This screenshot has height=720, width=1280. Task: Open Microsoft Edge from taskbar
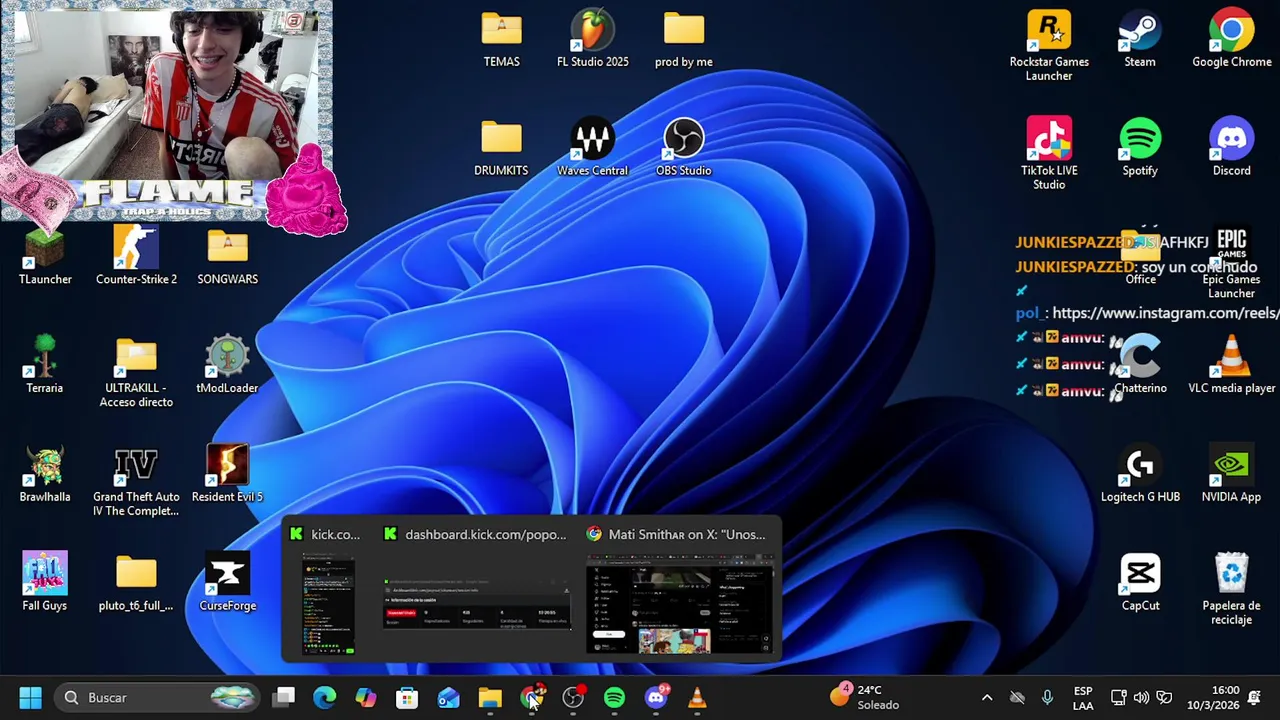click(x=325, y=697)
